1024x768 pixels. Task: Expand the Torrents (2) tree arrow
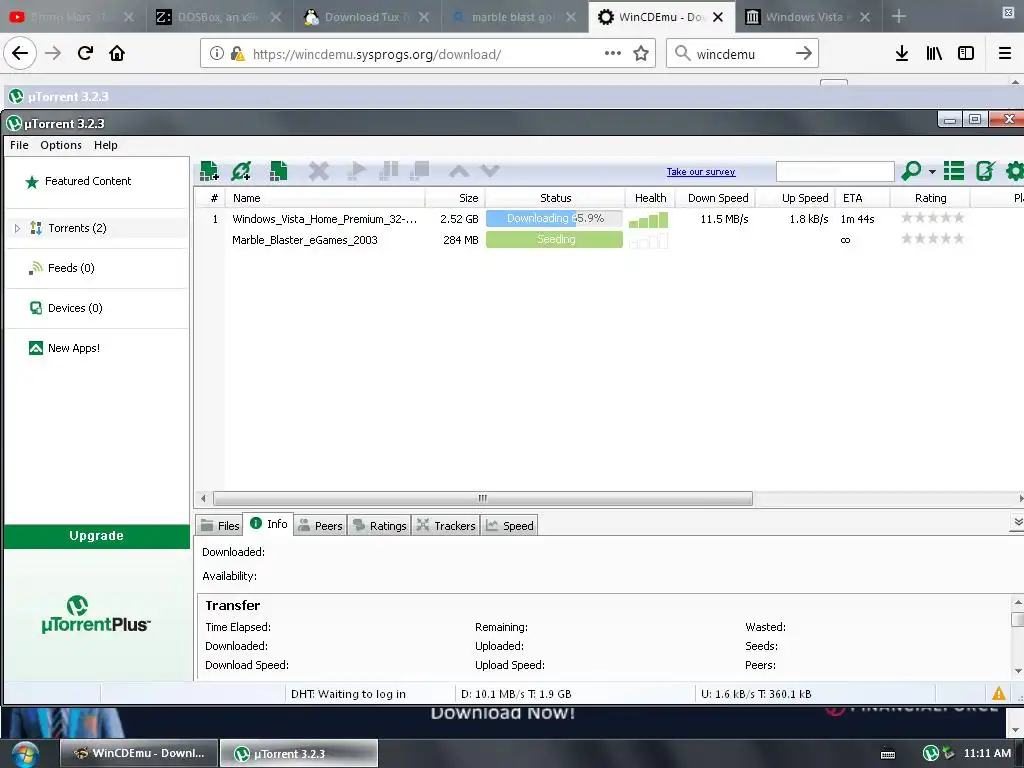tap(18, 228)
